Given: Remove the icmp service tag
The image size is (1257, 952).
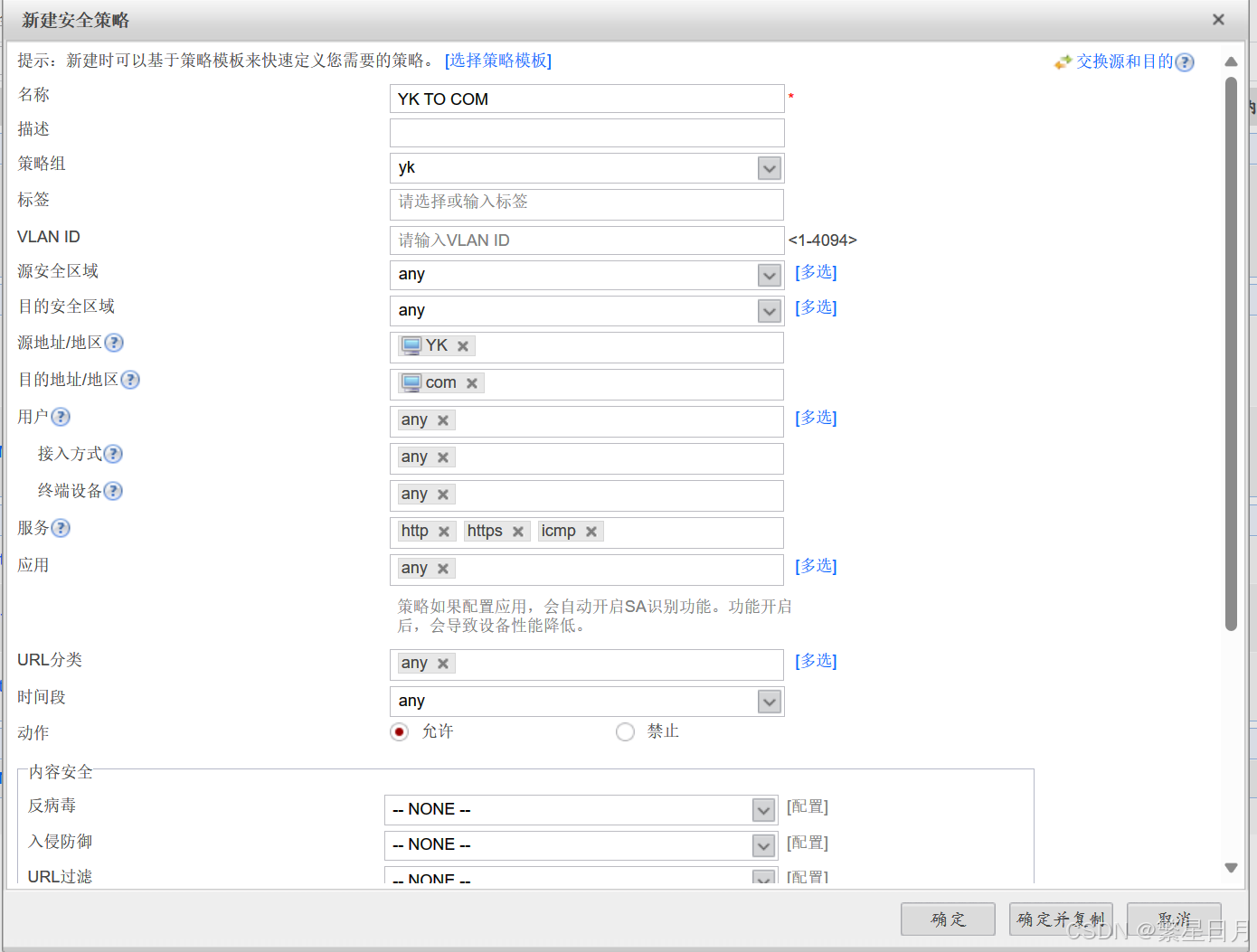Looking at the screenshot, I should click(591, 532).
